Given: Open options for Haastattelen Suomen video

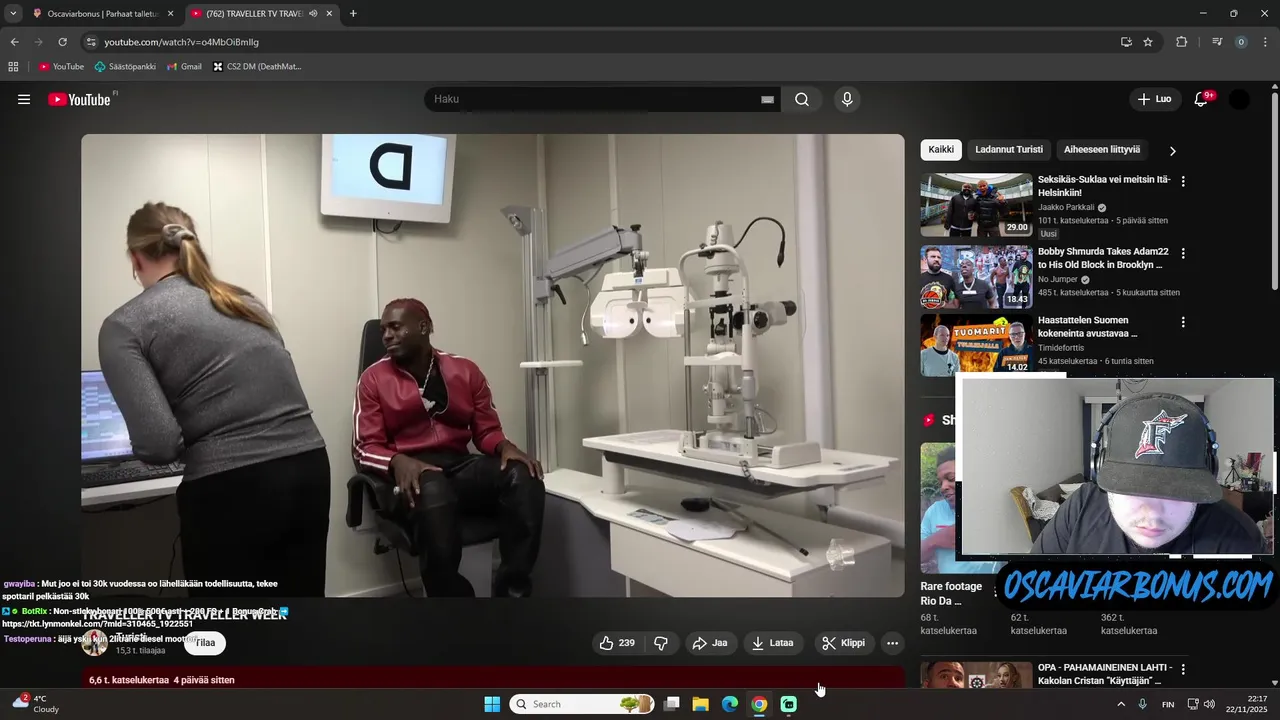Looking at the screenshot, I should click(x=1183, y=322).
